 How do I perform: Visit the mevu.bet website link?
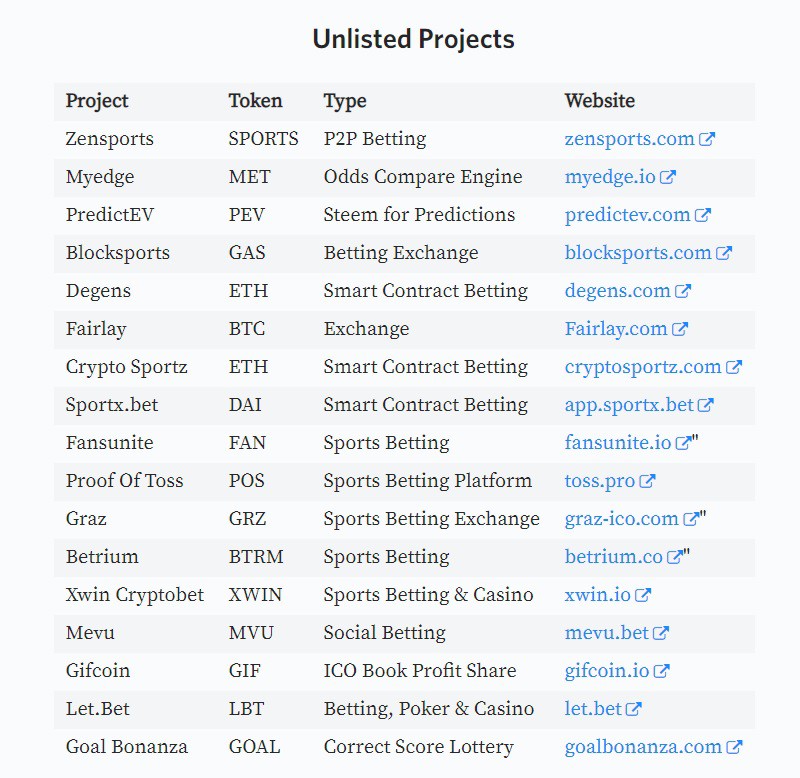(x=607, y=633)
